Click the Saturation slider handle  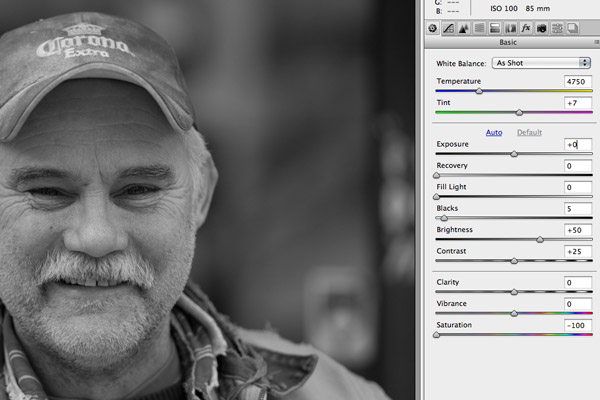pos(437,335)
